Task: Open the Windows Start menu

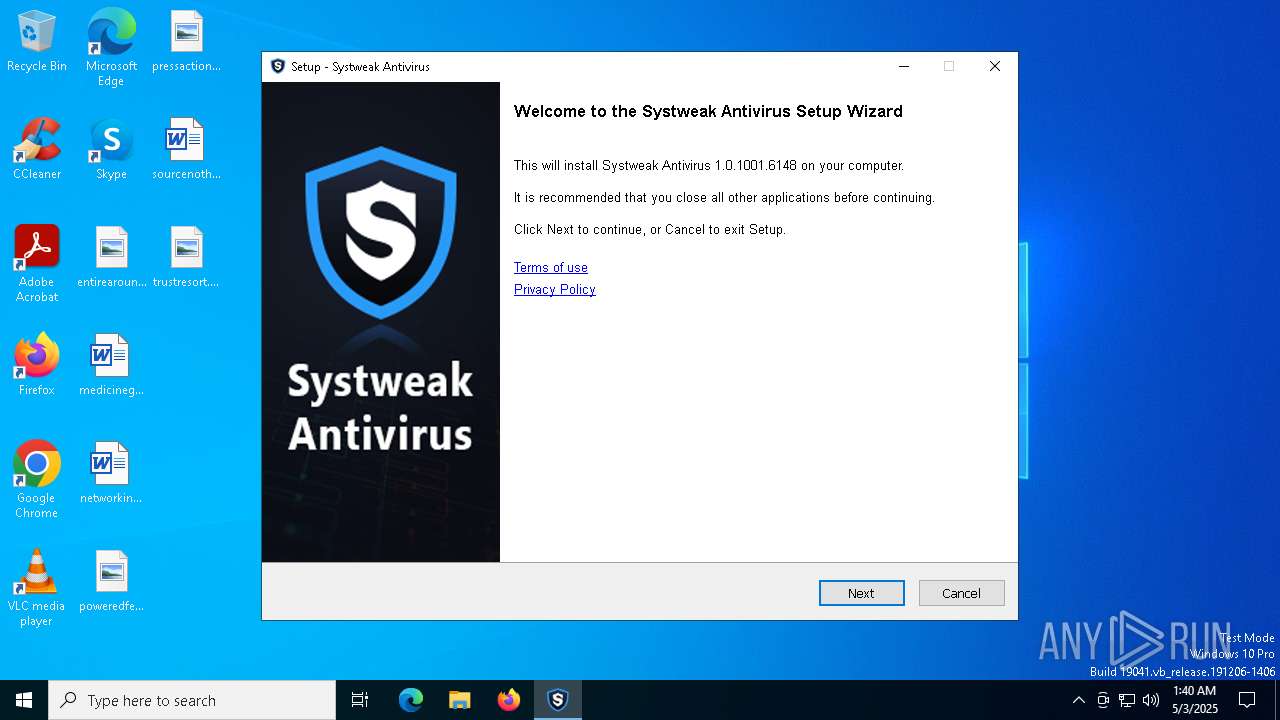Action: tap(24, 700)
